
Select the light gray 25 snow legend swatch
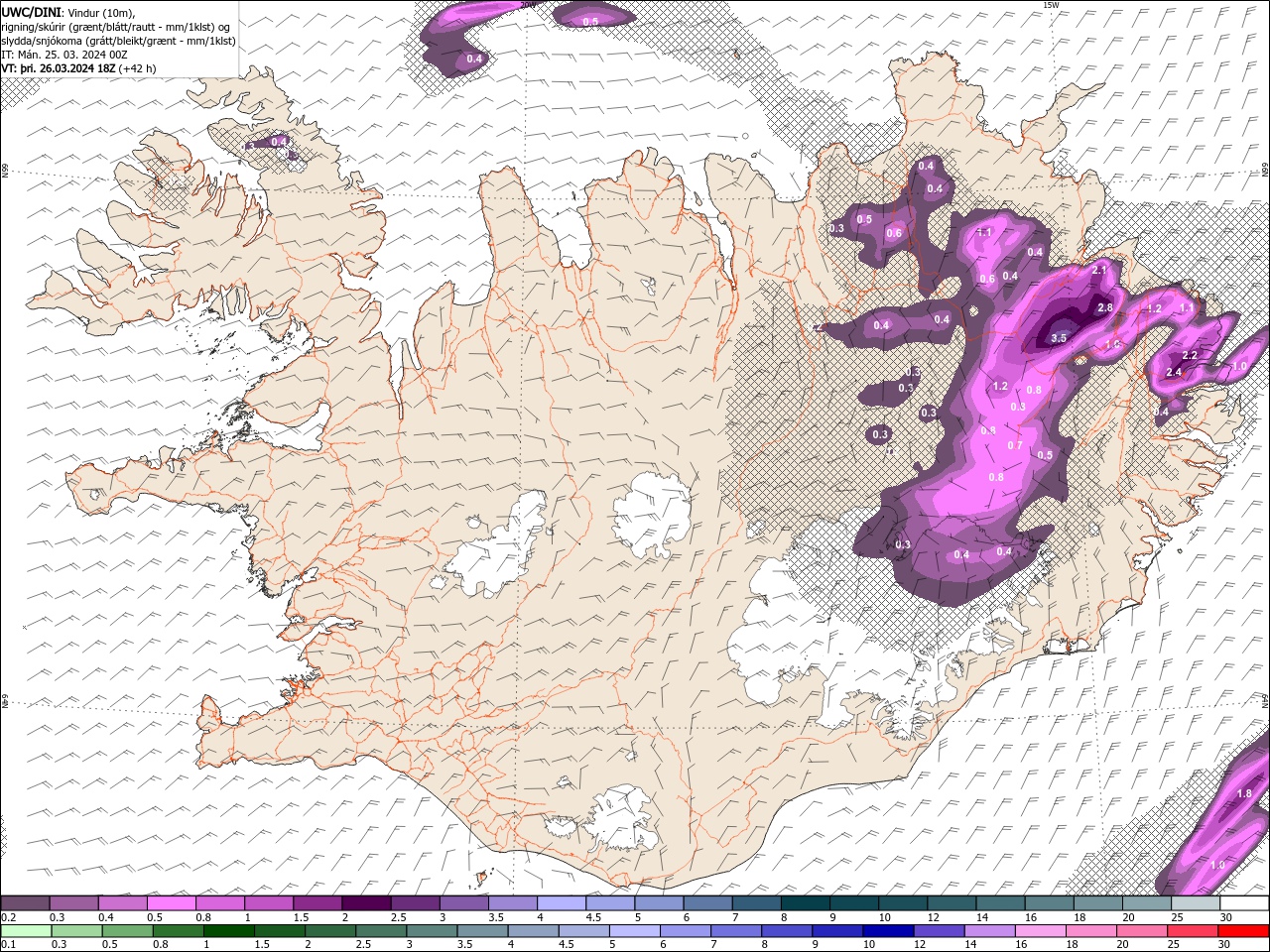pyautogui.click(x=1196, y=902)
